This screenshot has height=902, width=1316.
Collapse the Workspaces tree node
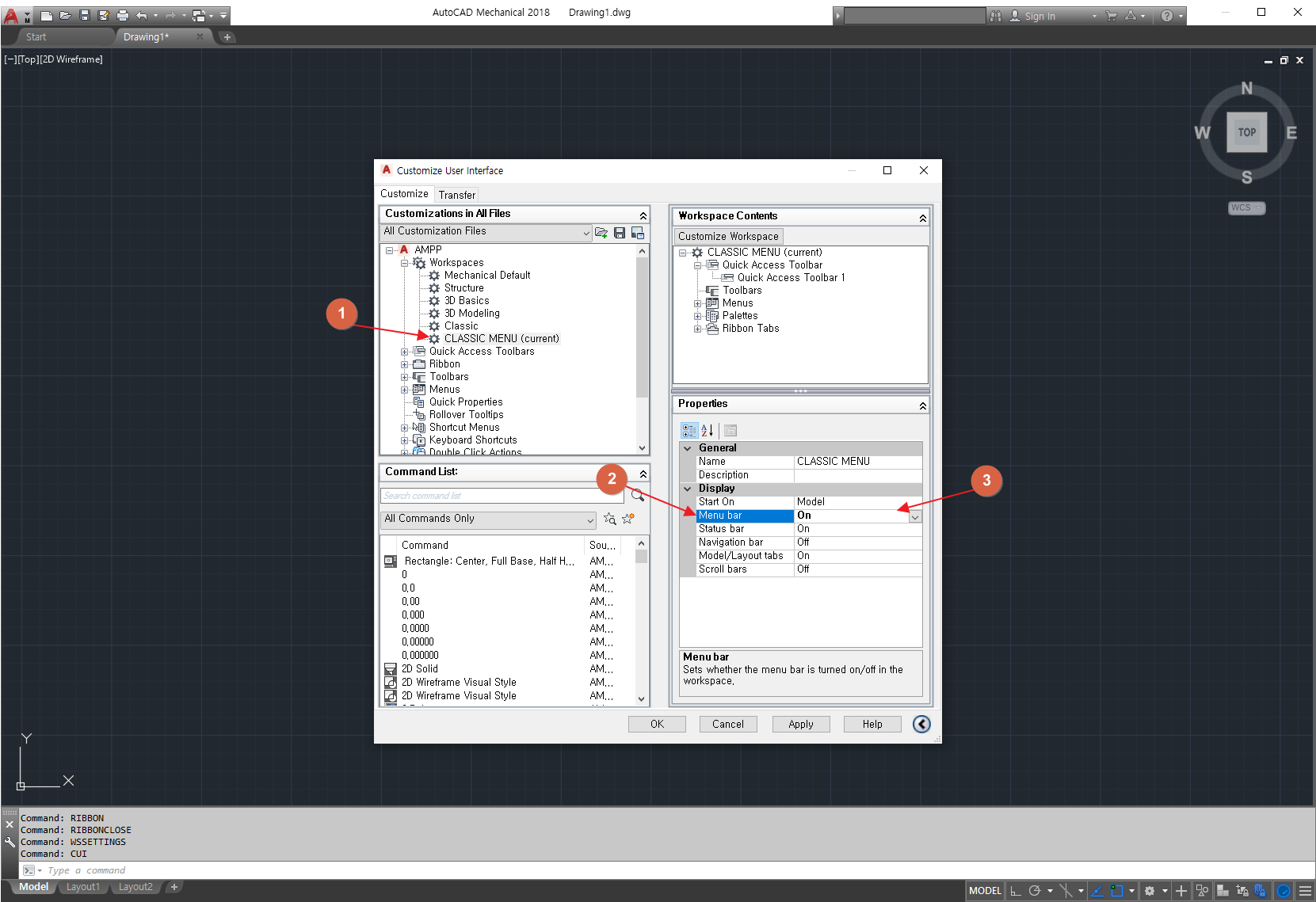[404, 263]
